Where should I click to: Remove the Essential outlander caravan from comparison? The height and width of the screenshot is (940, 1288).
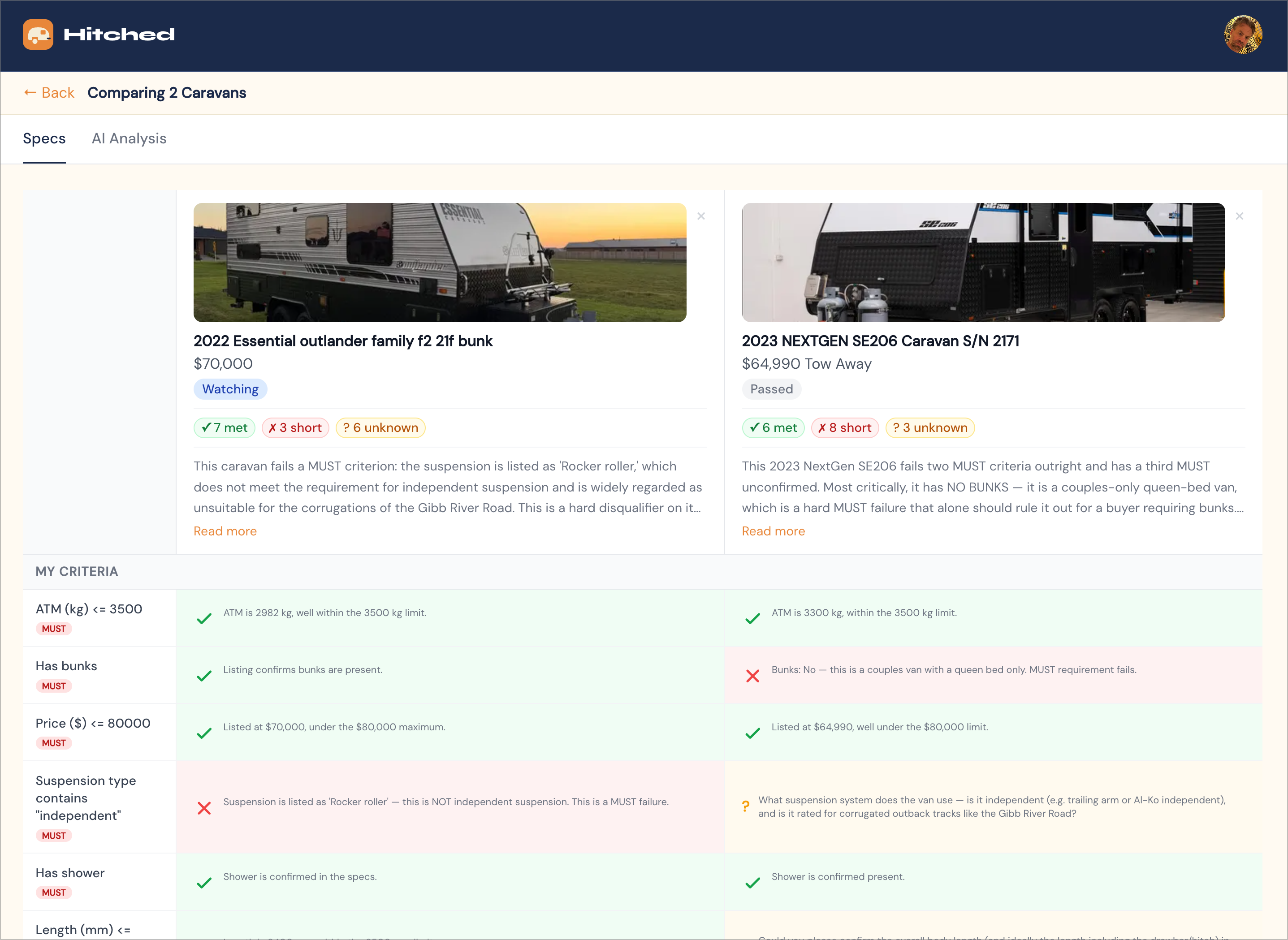(701, 216)
